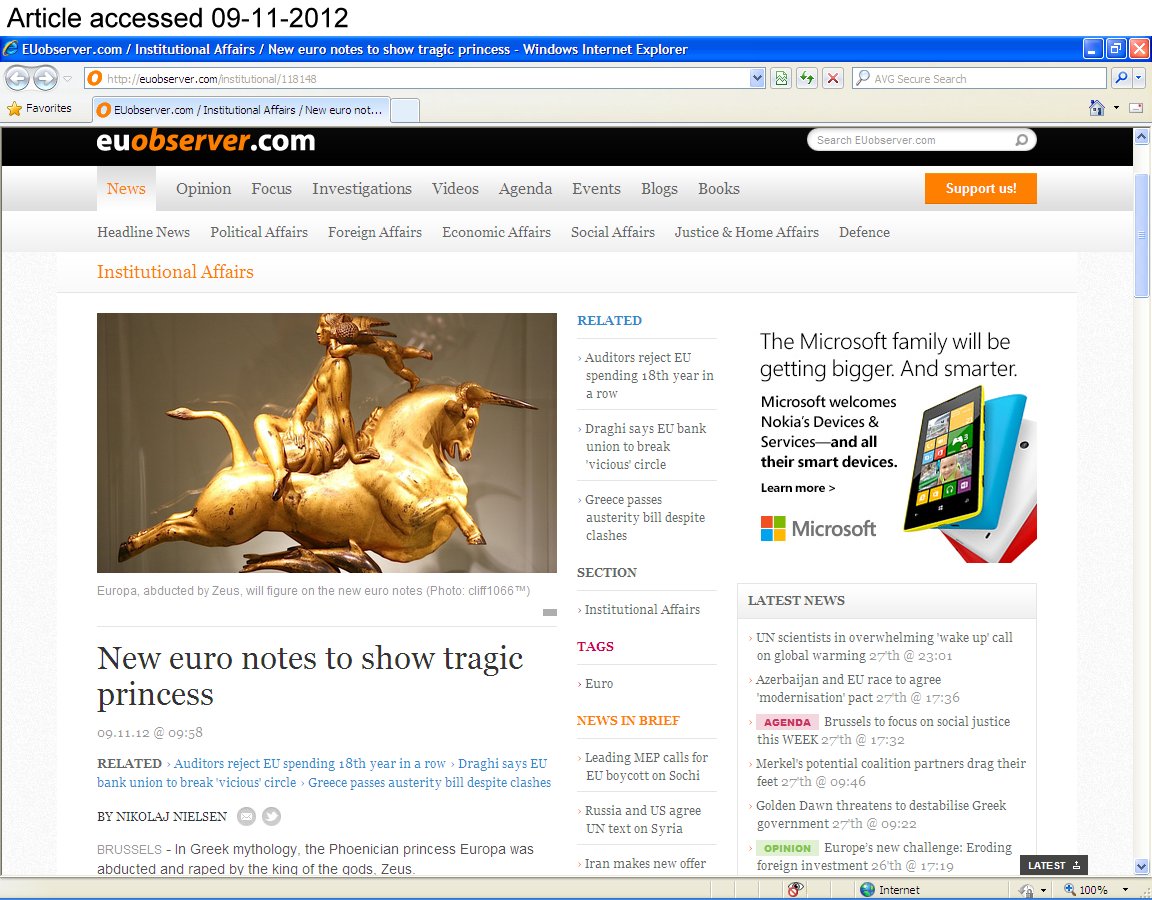
Task: Click the browser Forward arrow button
Action: (45, 78)
